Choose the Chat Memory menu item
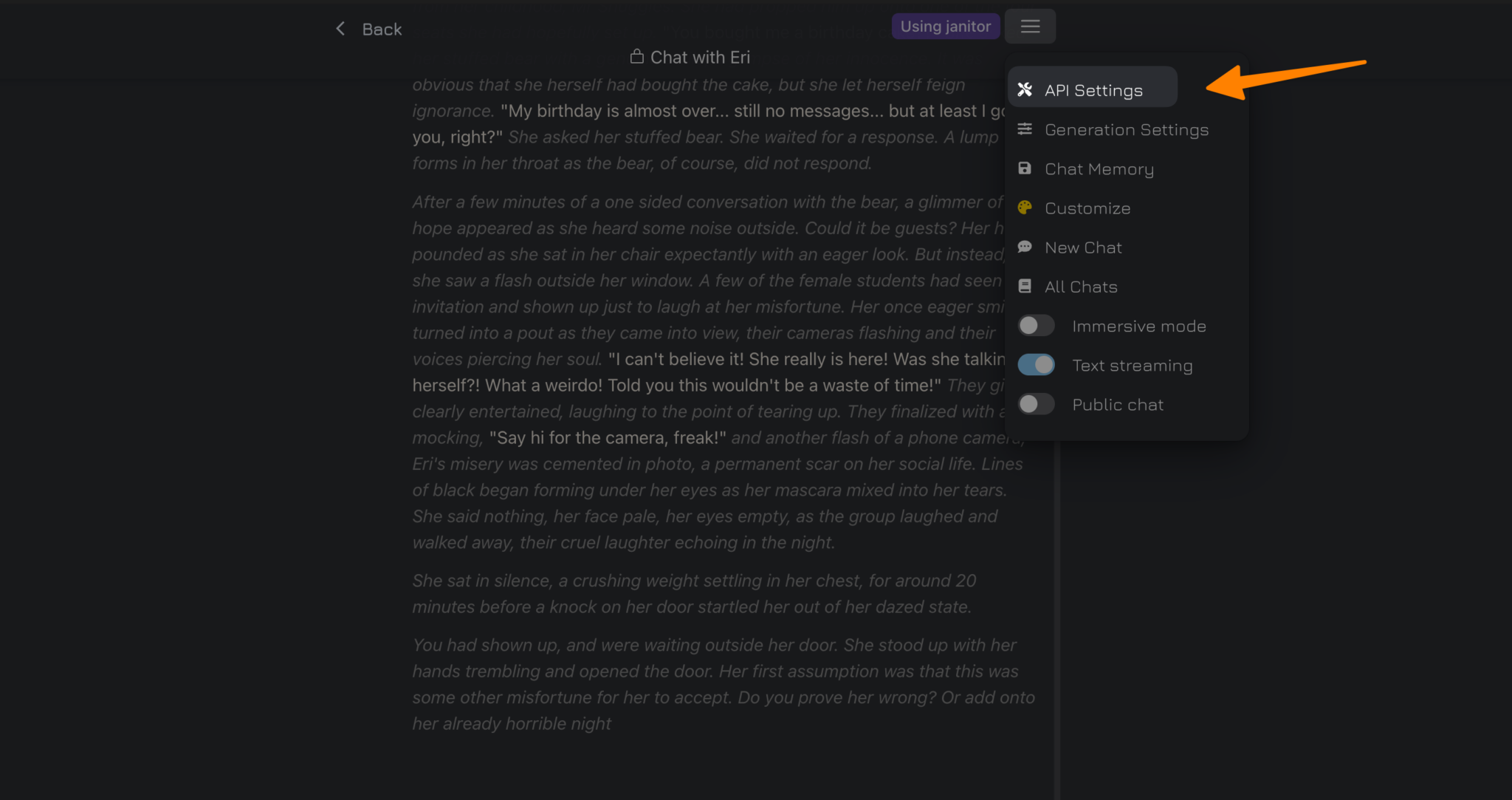Viewport: 1512px width, 800px height. tap(1099, 168)
